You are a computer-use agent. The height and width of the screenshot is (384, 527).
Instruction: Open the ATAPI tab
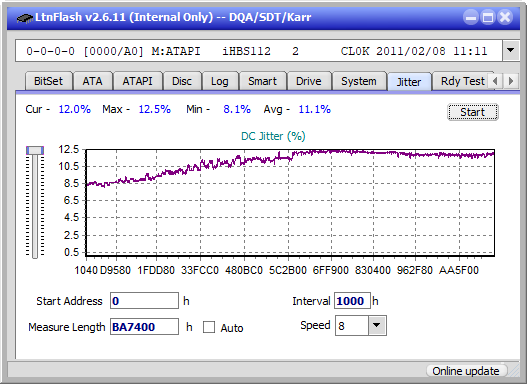tap(137, 81)
